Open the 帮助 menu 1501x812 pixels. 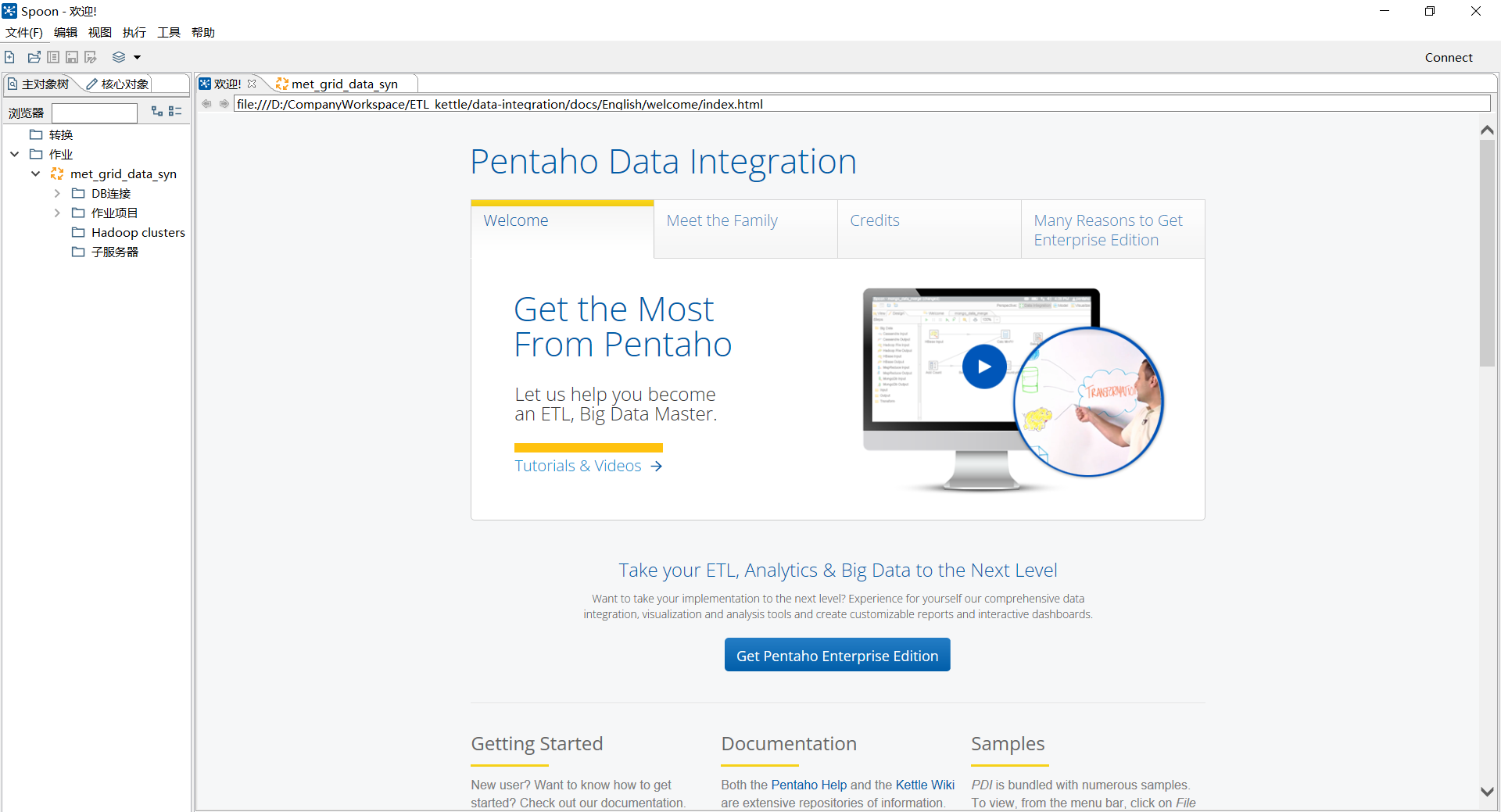click(203, 32)
